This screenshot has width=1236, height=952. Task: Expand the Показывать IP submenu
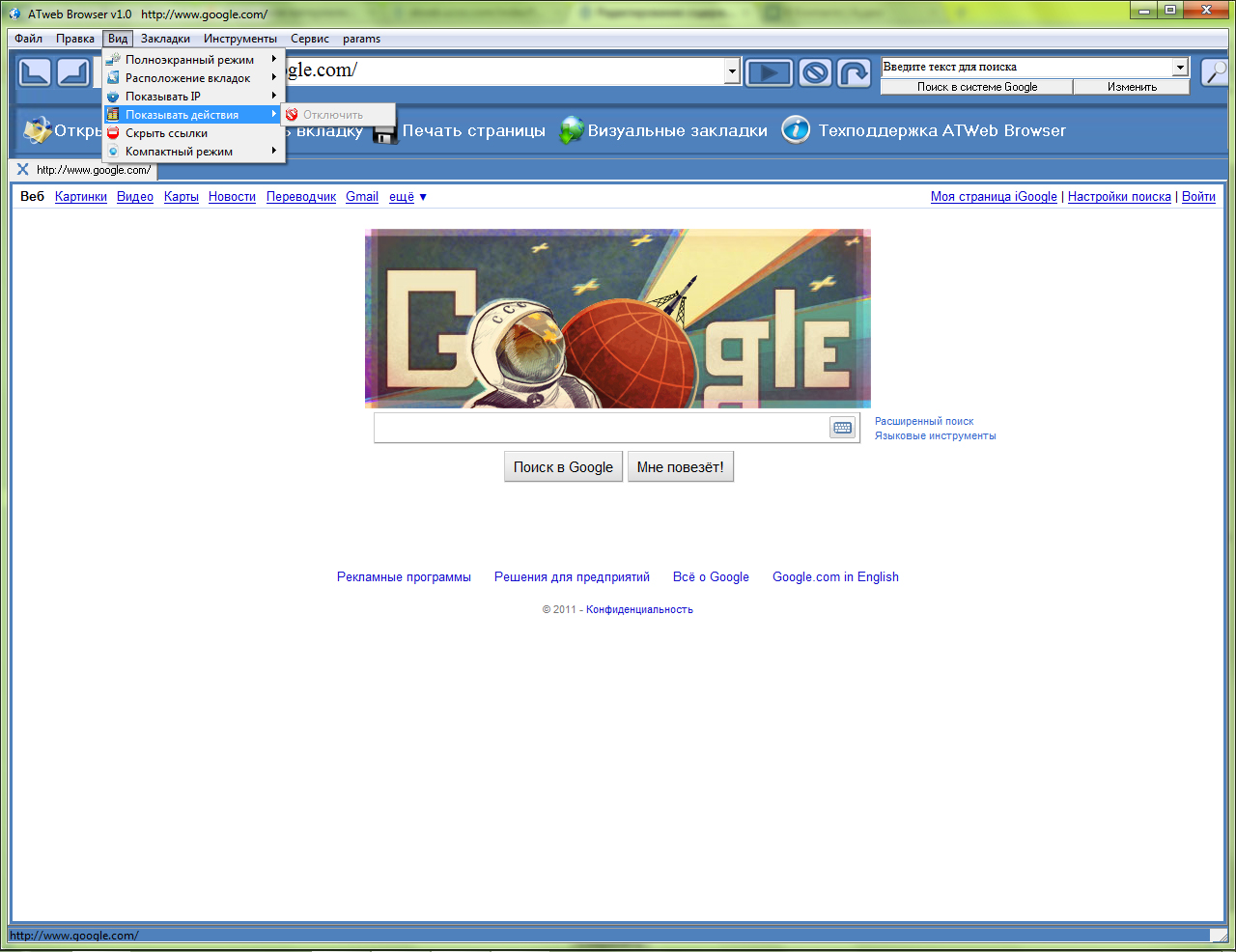click(194, 96)
